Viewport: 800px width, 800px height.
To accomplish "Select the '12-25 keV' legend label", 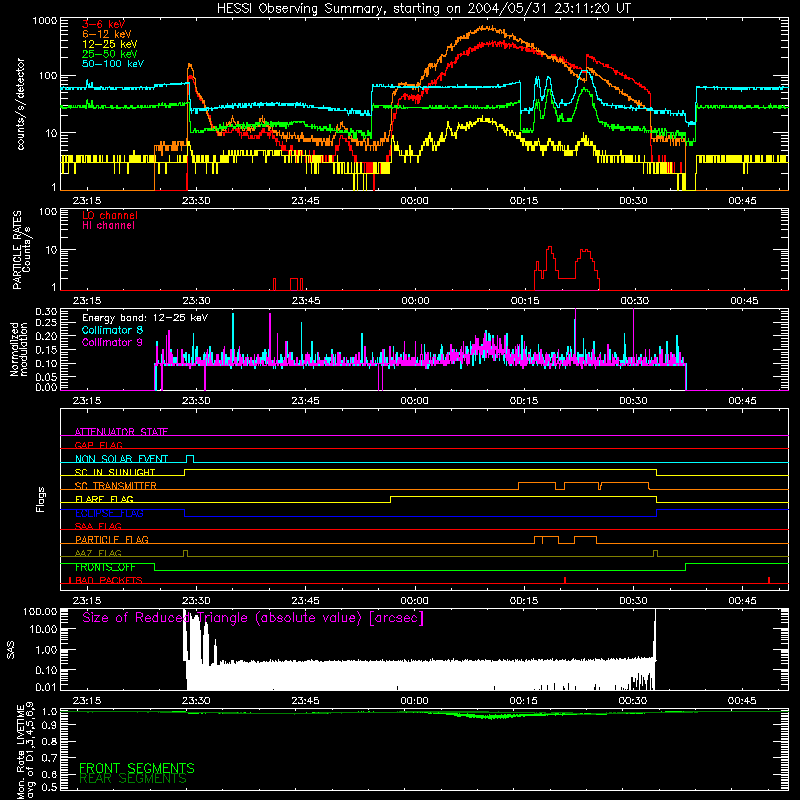I will tap(110, 44).
